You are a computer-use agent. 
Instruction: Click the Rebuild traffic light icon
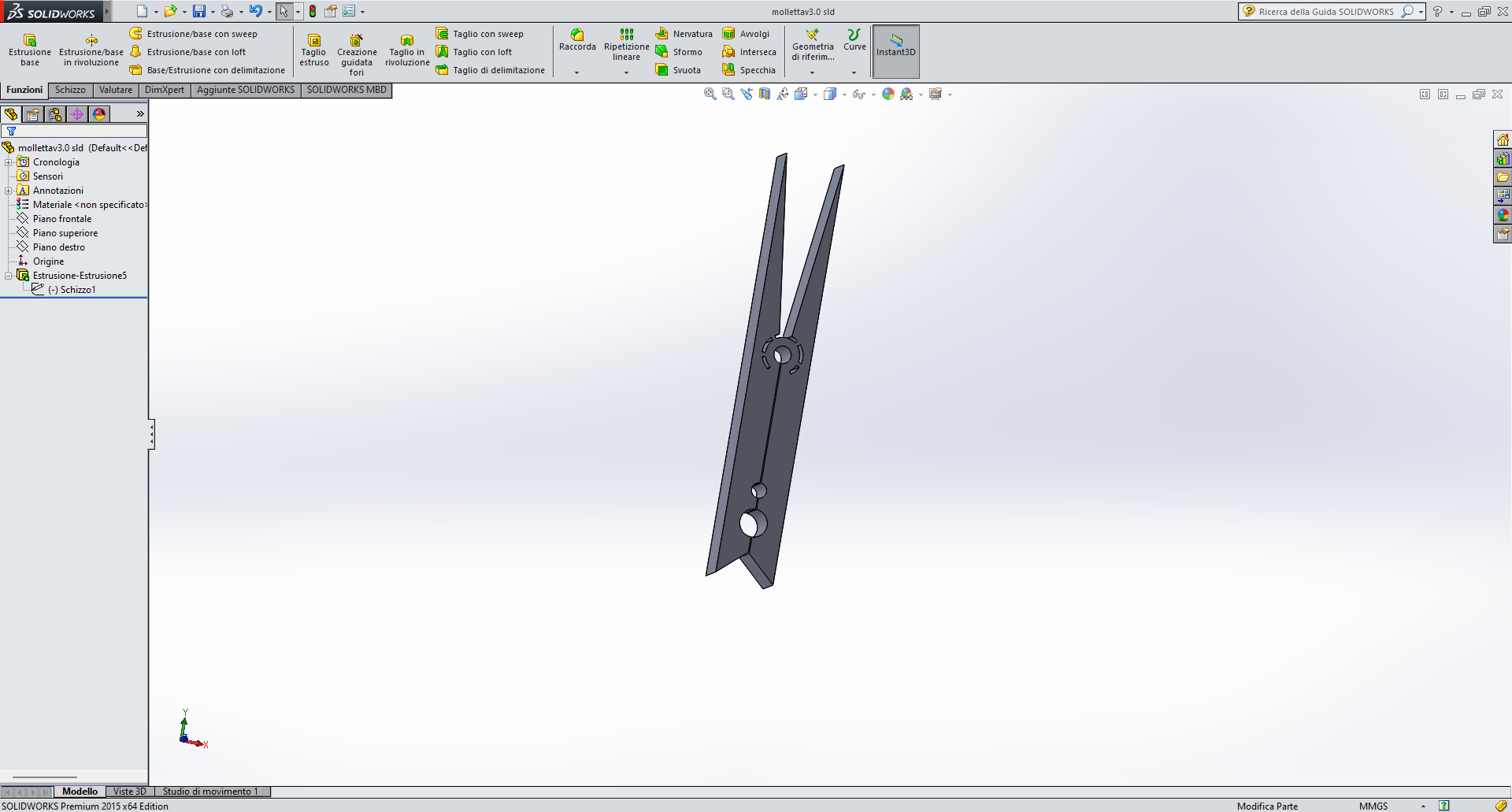(313, 11)
